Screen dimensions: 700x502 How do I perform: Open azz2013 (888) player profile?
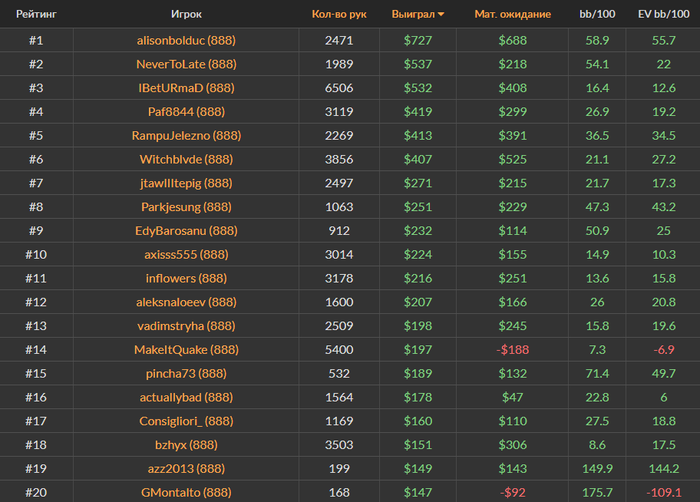tap(186, 469)
